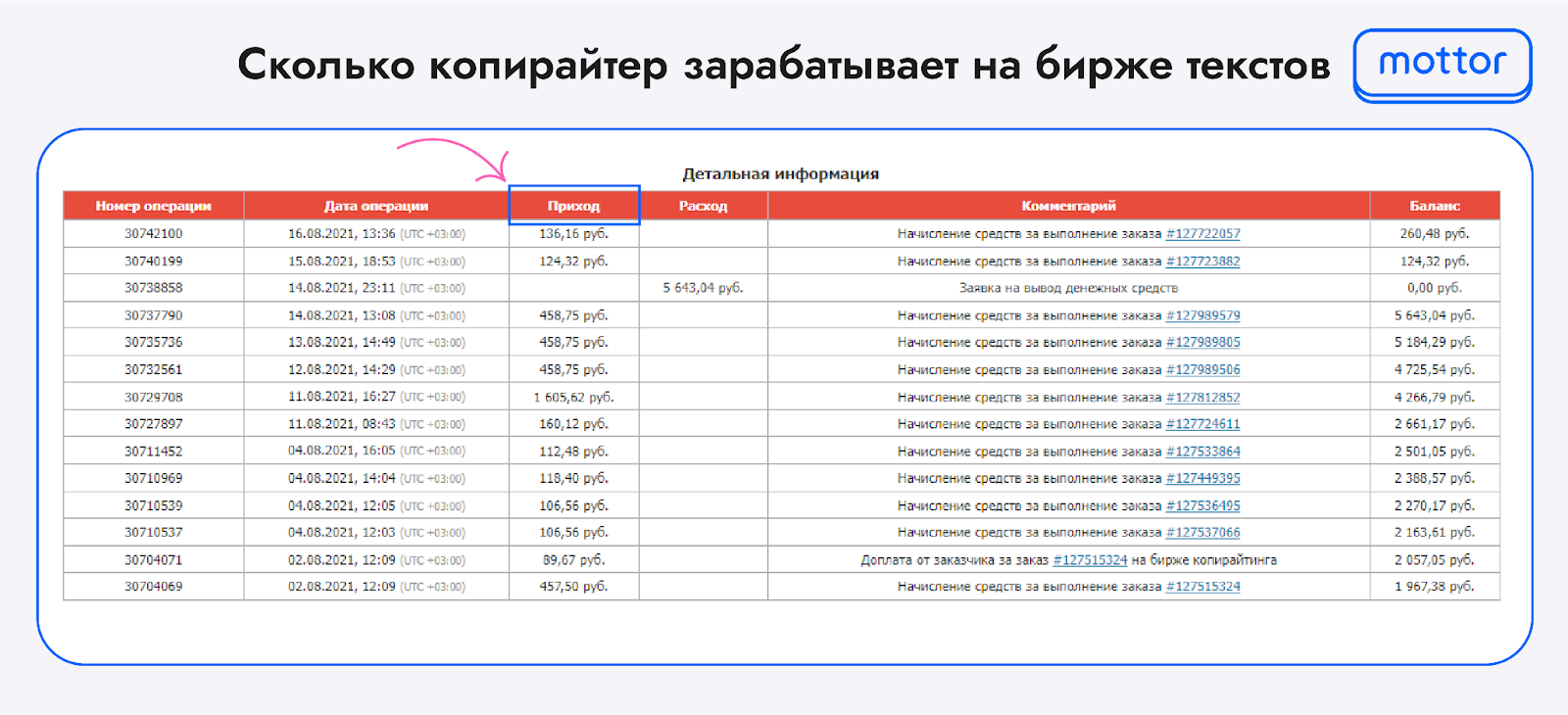The image size is (1568, 715).
Task: Open order link #127812852
Action: click(1202, 398)
